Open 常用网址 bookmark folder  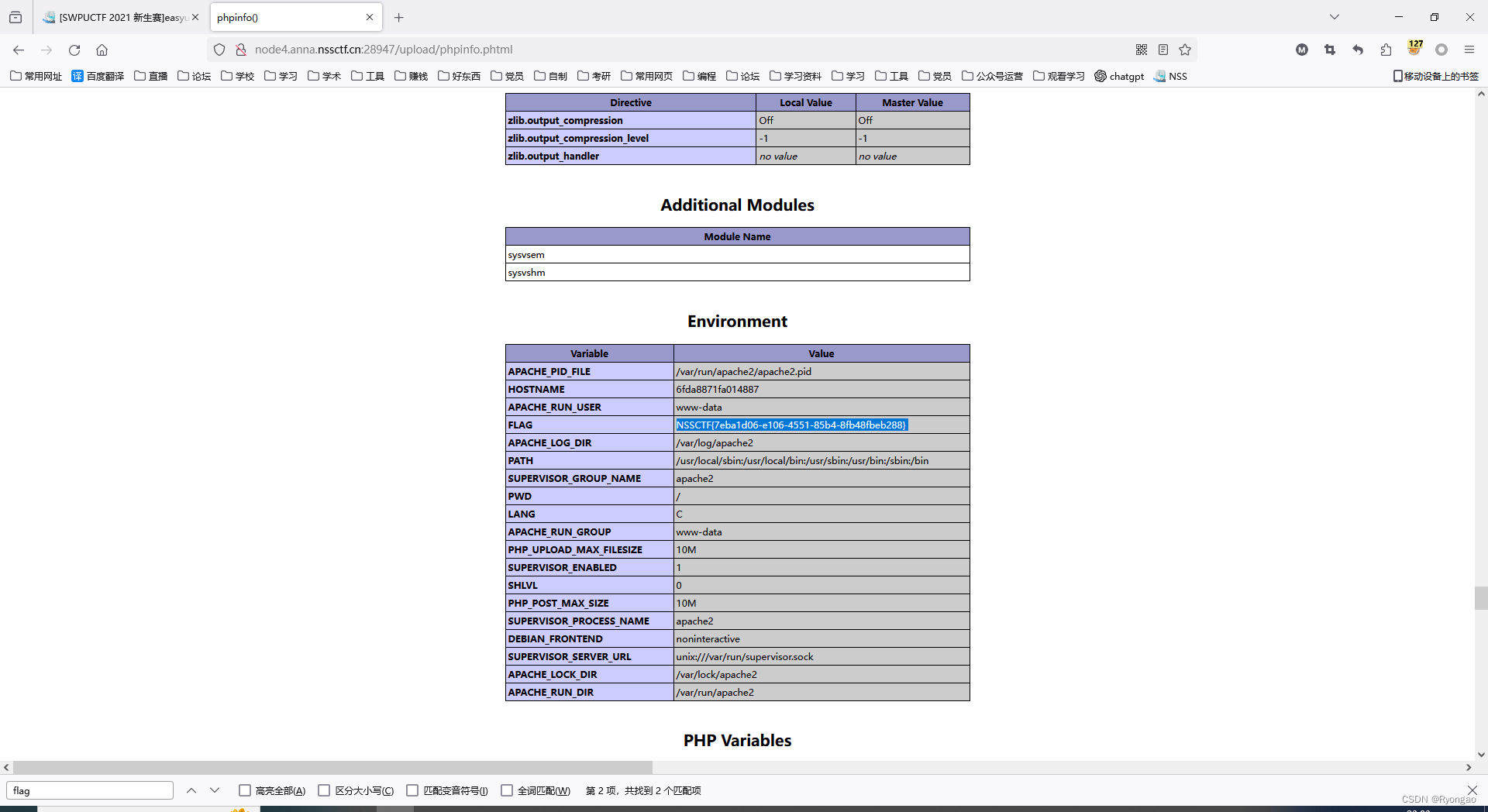point(36,76)
